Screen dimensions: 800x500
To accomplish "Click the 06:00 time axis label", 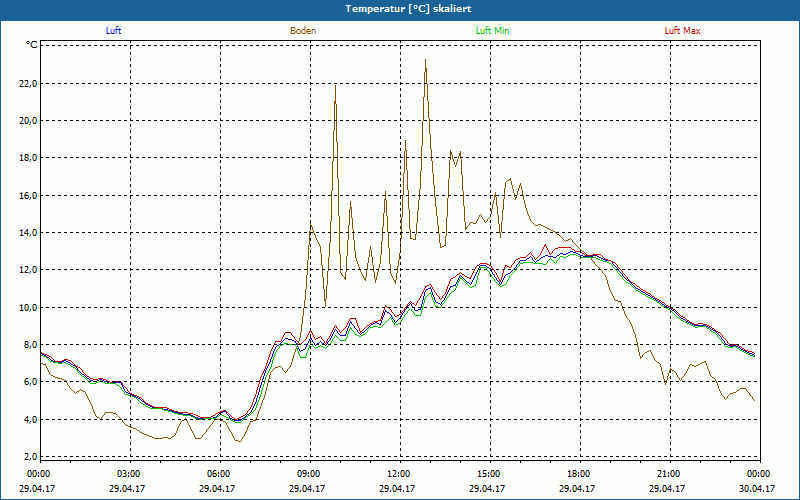I will (x=220, y=474).
